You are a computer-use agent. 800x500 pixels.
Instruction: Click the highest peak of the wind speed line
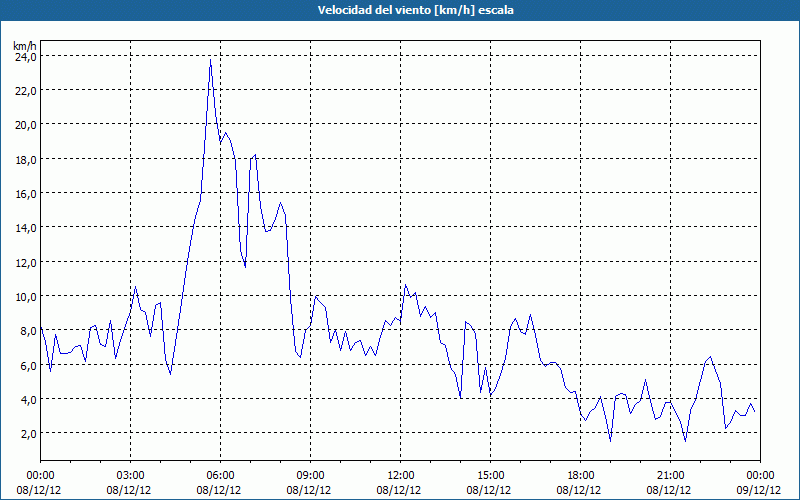pyautogui.click(x=210, y=60)
